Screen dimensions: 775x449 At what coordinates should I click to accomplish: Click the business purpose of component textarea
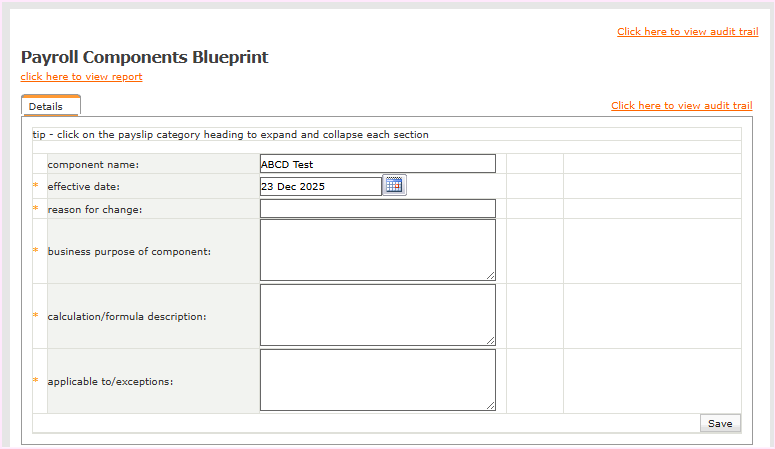click(377, 250)
